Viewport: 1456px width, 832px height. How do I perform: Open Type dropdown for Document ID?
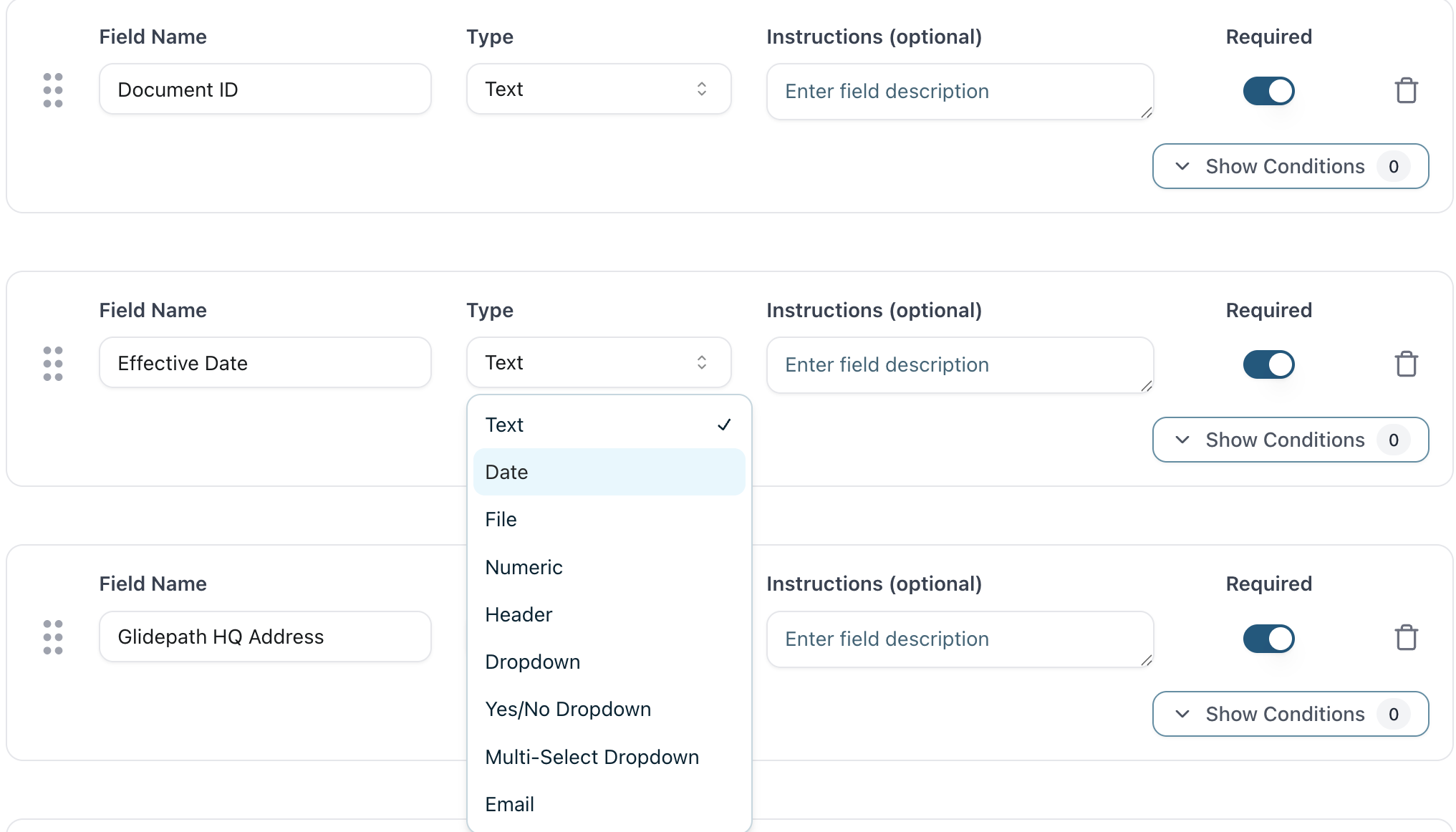click(x=598, y=90)
